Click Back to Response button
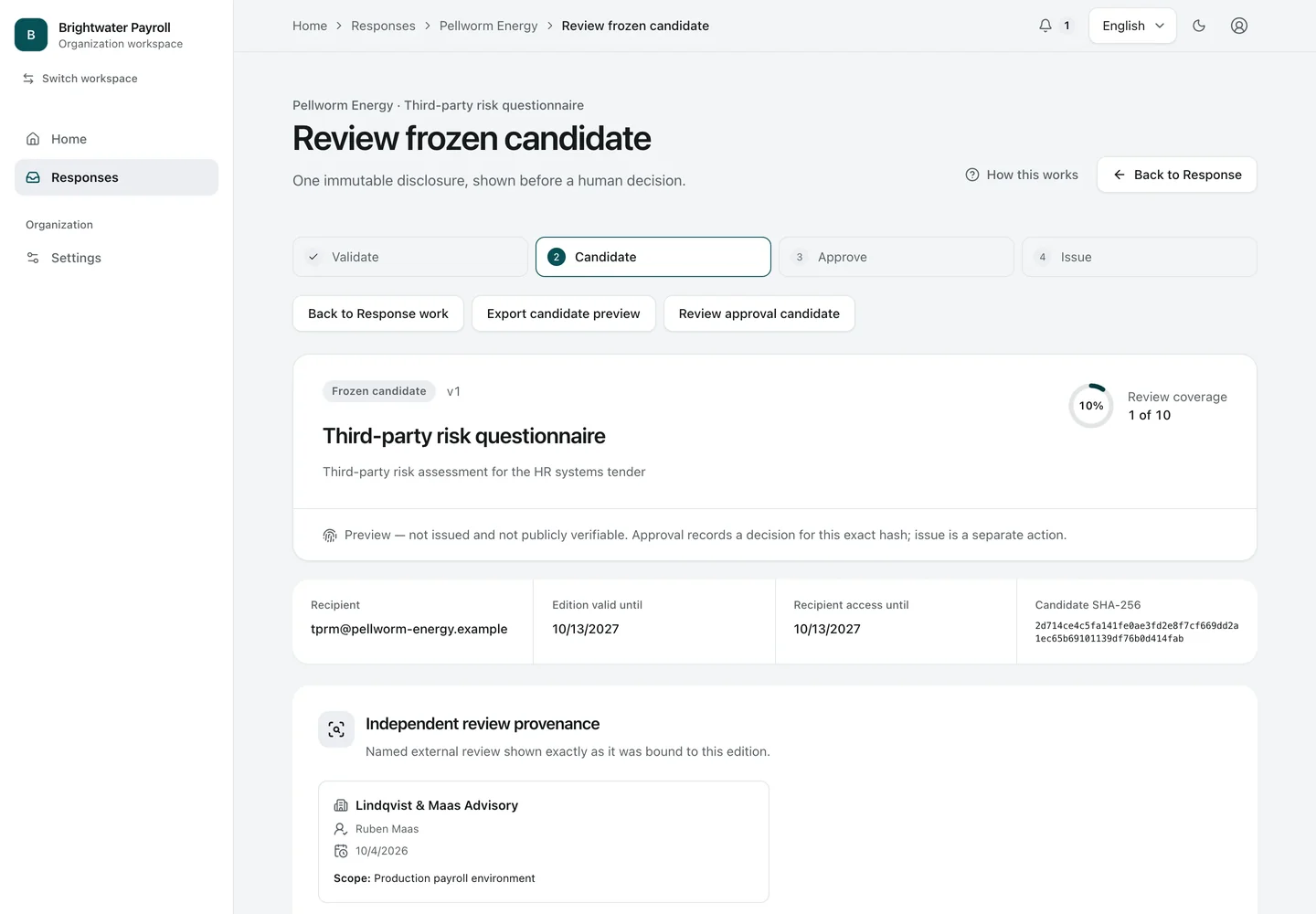Screen dimensions: 1316x914 (x=1177, y=175)
